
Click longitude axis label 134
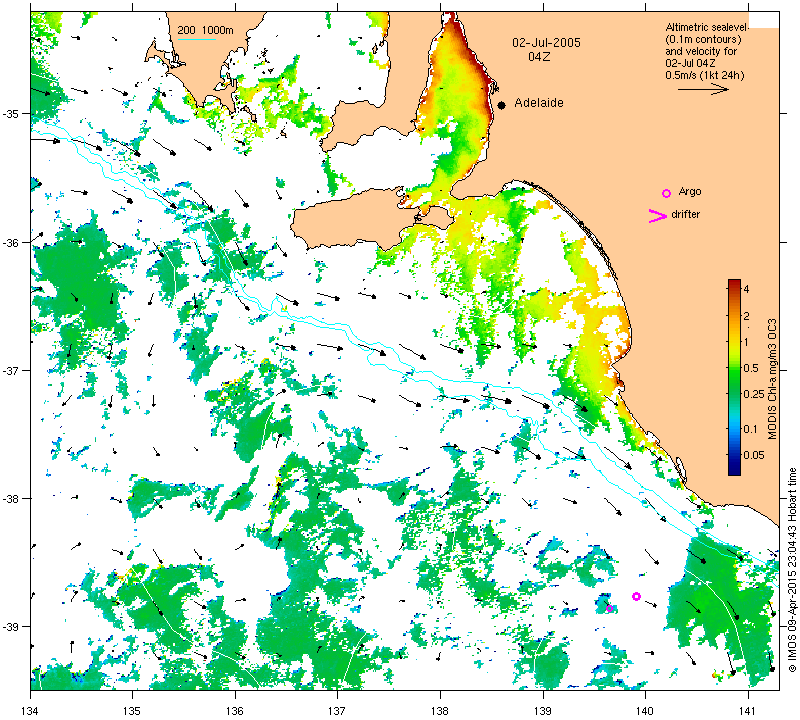(30, 710)
